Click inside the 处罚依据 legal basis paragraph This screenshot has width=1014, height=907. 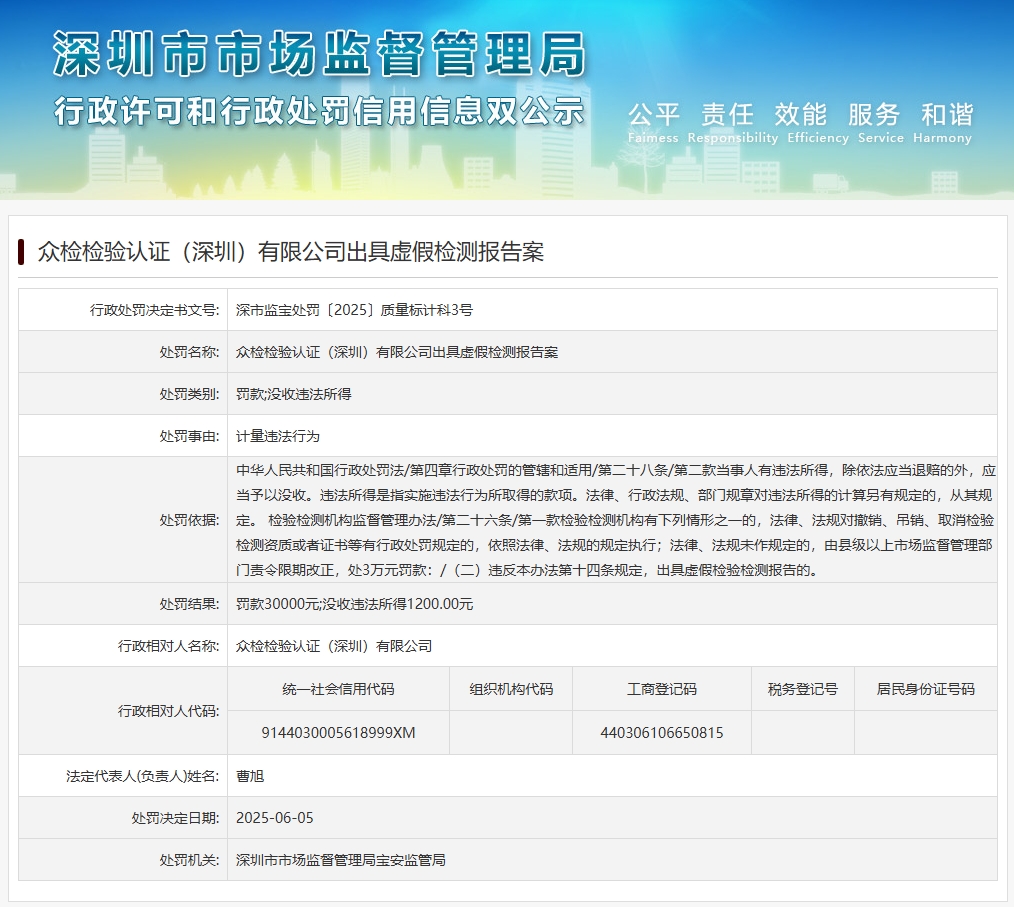point(614,520)
